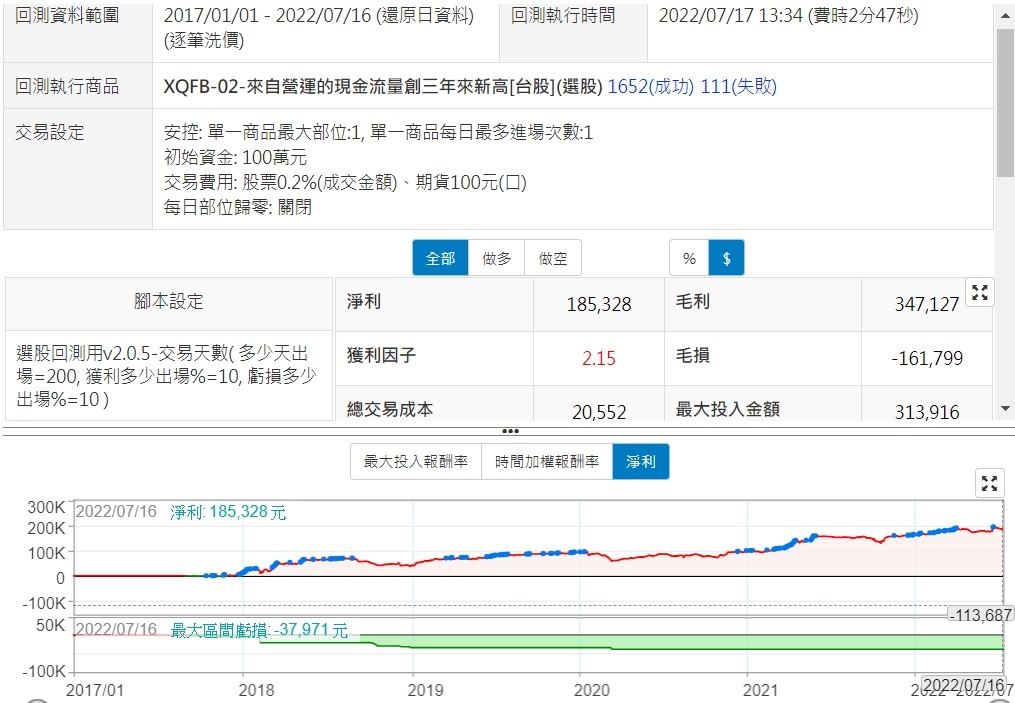Filter results by 做空 (short) trades
The image size is (1015, 703).
pyautogui.click(x=553, y=258)
